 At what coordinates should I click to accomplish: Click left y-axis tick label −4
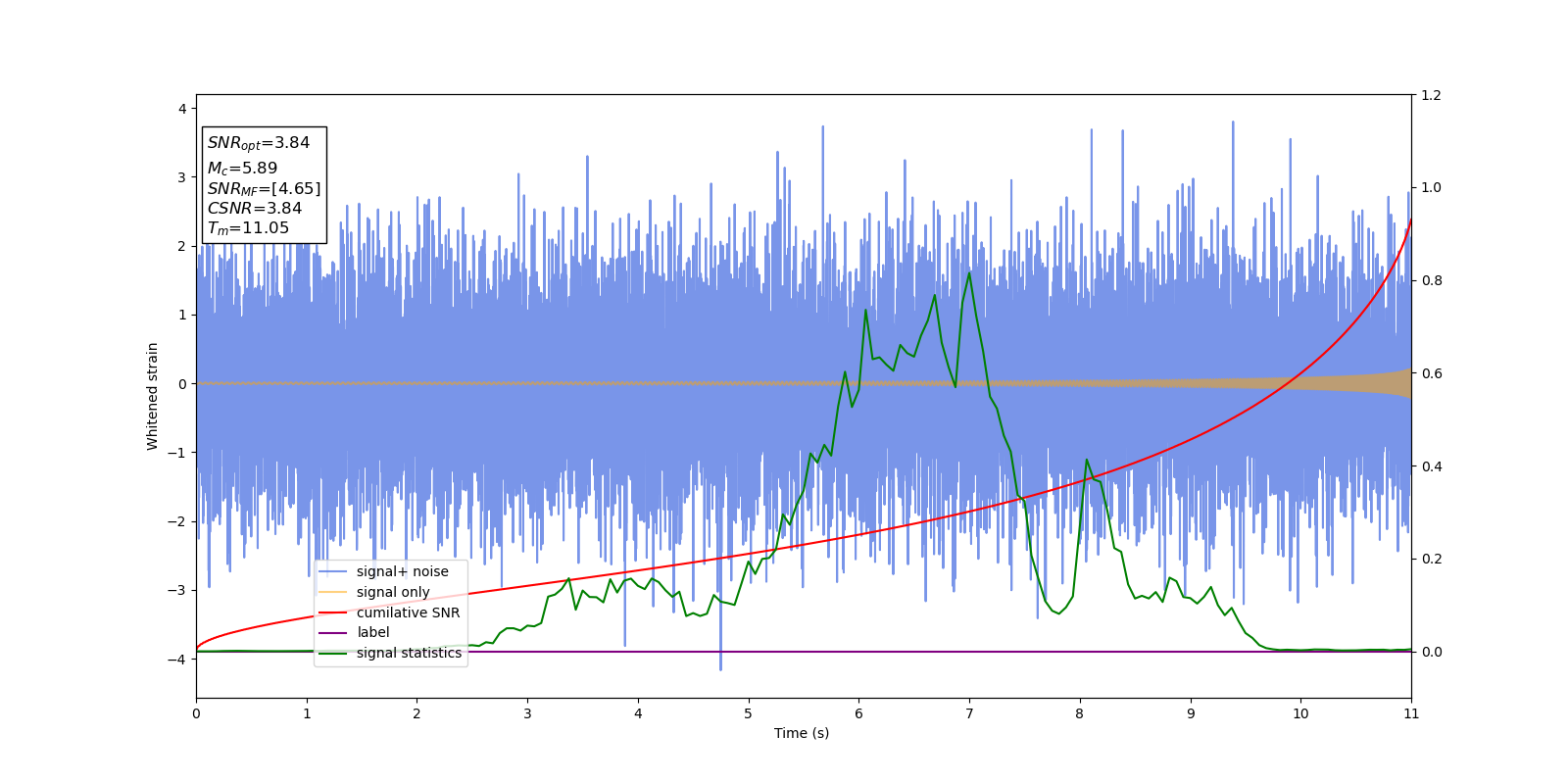pos(178,660)
